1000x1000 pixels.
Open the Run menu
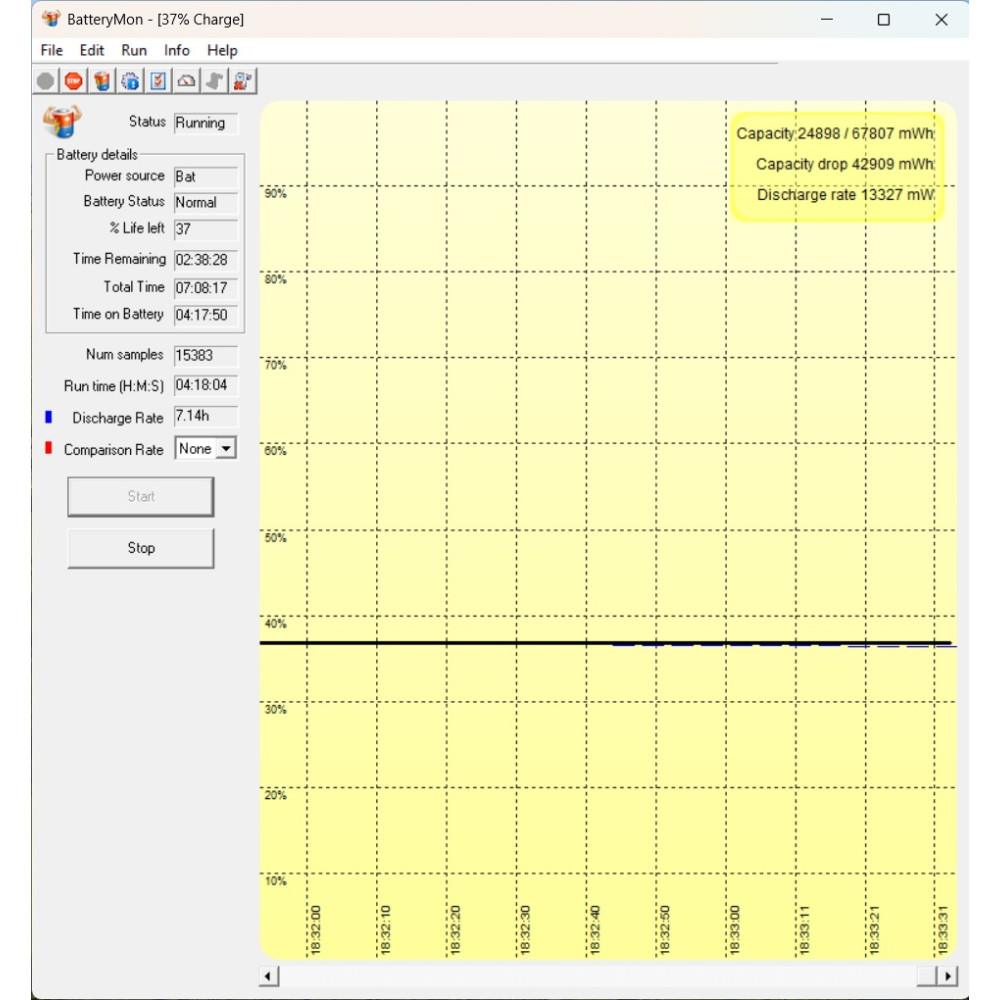134,50
